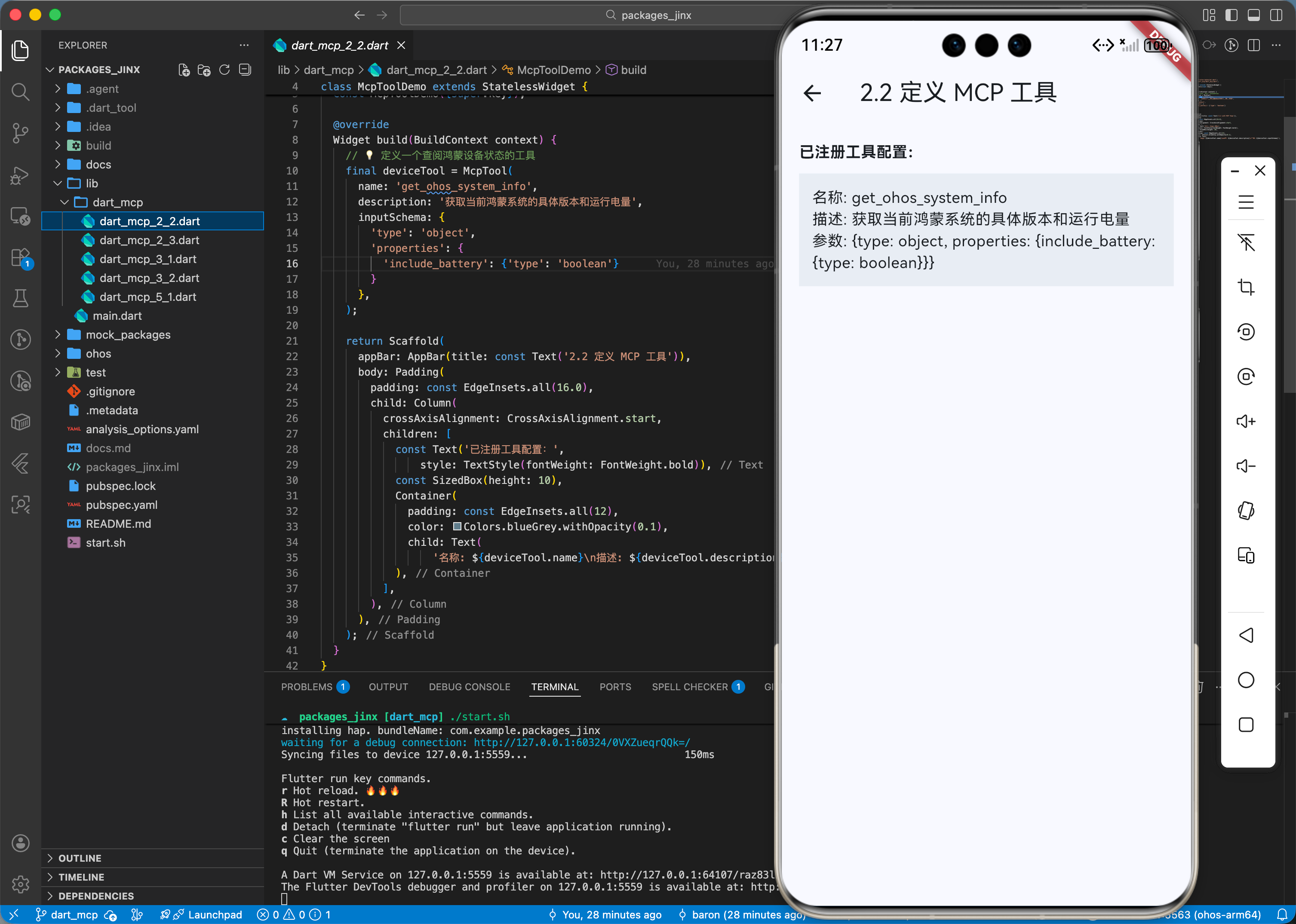Toggle the bottom panel layout button

tap(1253, 15)
